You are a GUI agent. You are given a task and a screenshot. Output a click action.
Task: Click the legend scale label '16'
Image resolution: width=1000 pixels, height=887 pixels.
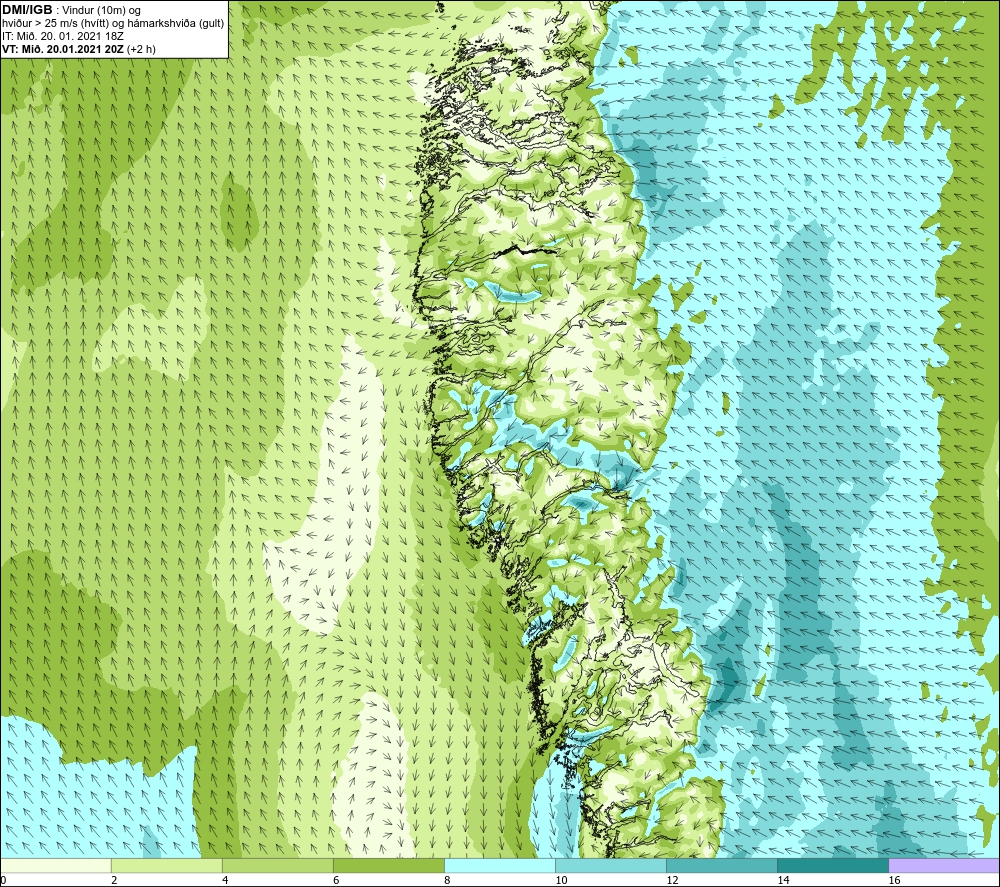click(894, 881)
